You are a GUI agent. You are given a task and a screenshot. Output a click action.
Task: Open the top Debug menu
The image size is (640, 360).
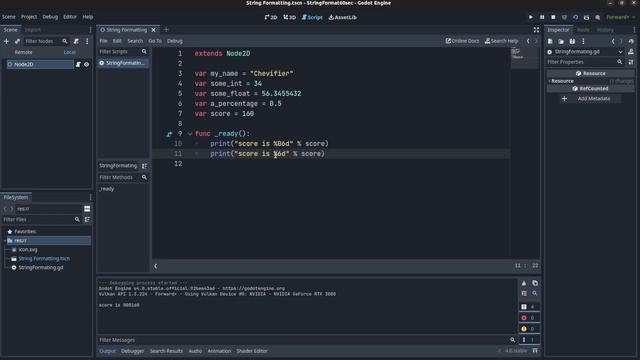pyautogui.click(x=50, y=17)
